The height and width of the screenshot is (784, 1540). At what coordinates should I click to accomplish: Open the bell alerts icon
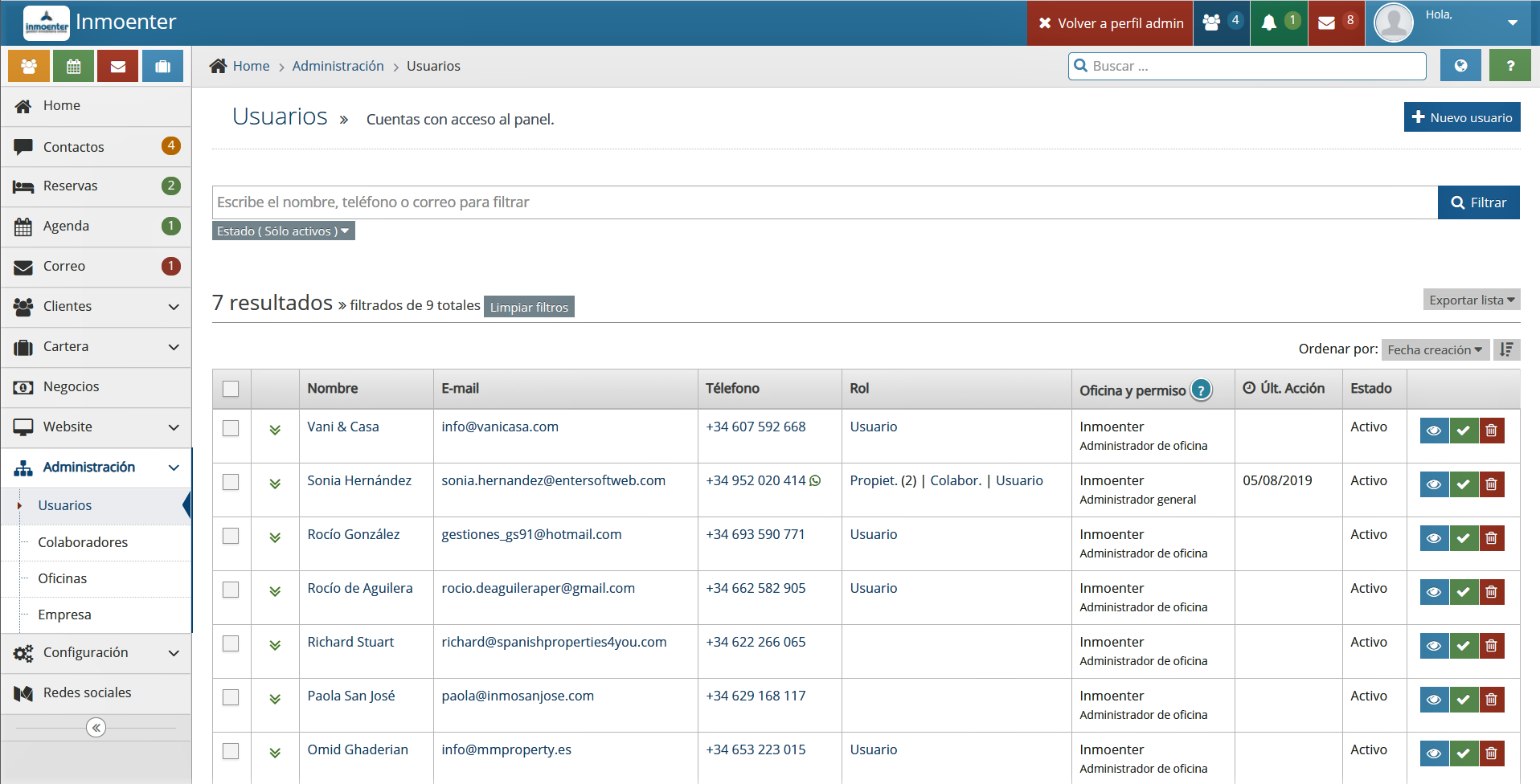(x=1280, y=22)
